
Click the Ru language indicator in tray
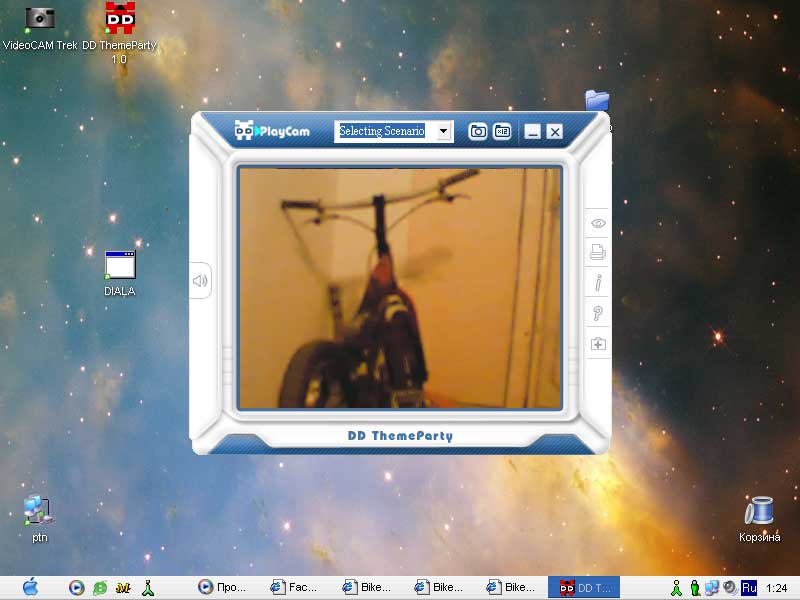click(x=749, y=587)
